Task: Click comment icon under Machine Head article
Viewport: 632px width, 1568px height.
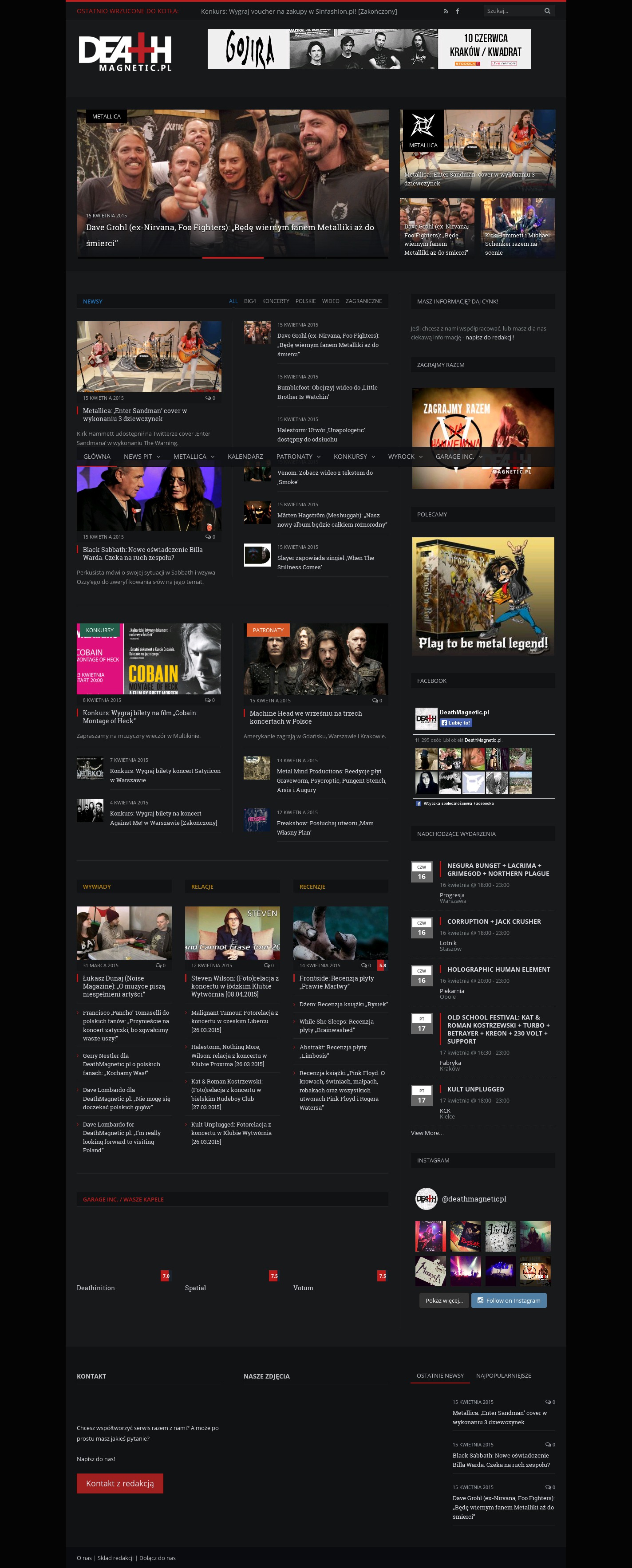Action: pos(375,701)
